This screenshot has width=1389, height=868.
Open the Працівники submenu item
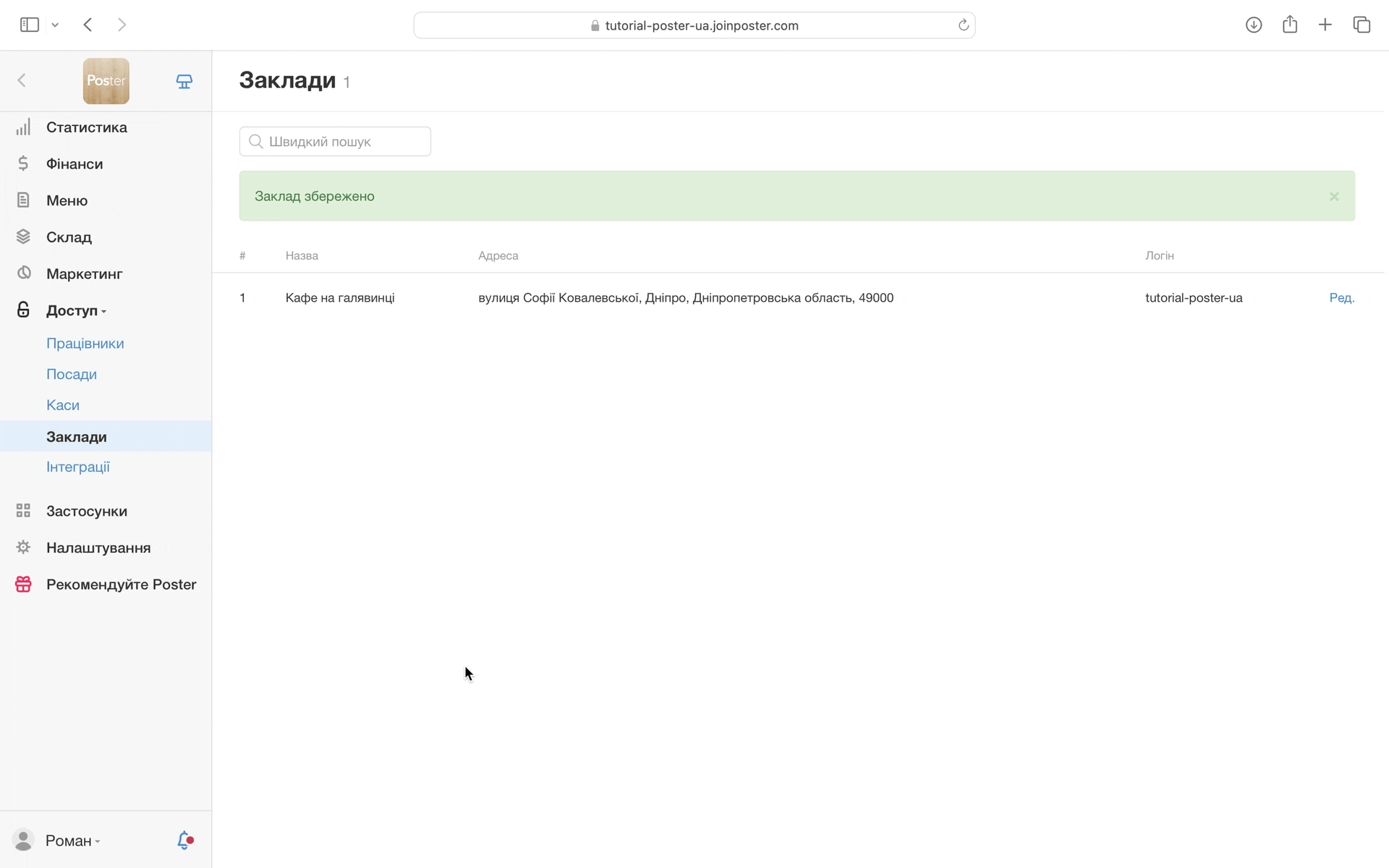tap(85, 344)
